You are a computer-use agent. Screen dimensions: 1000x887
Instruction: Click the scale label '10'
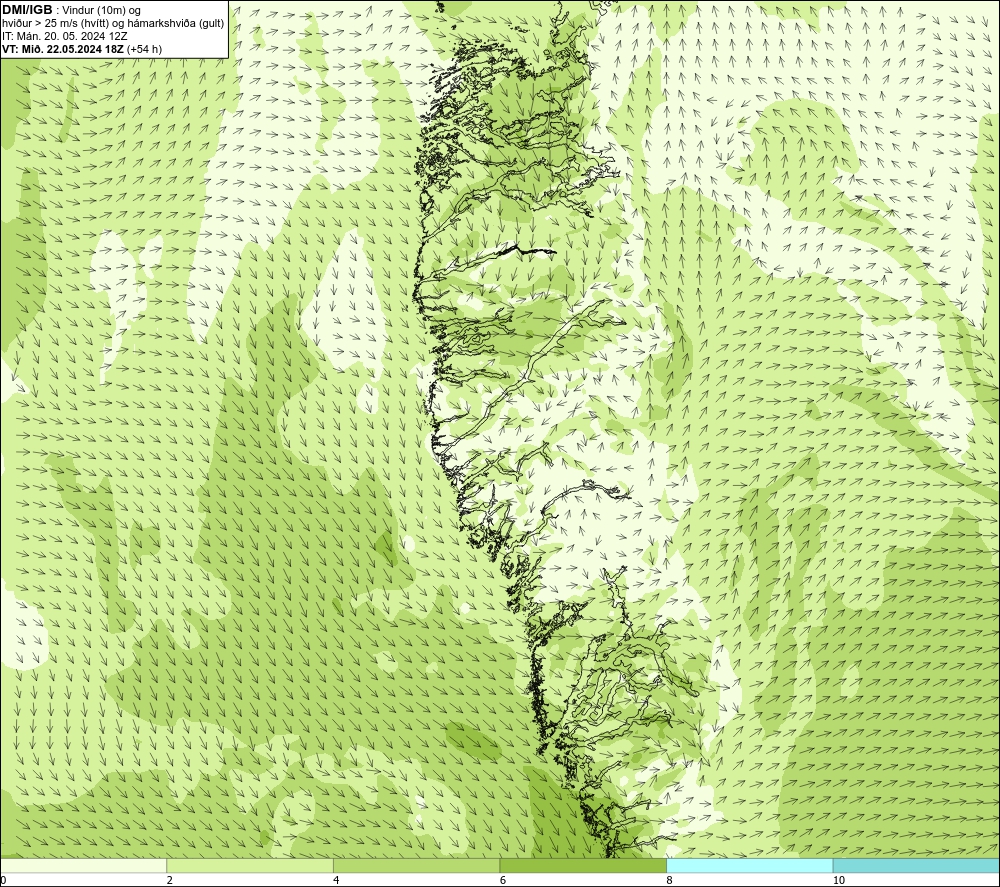pyautogui.click(x=839, y=880)
